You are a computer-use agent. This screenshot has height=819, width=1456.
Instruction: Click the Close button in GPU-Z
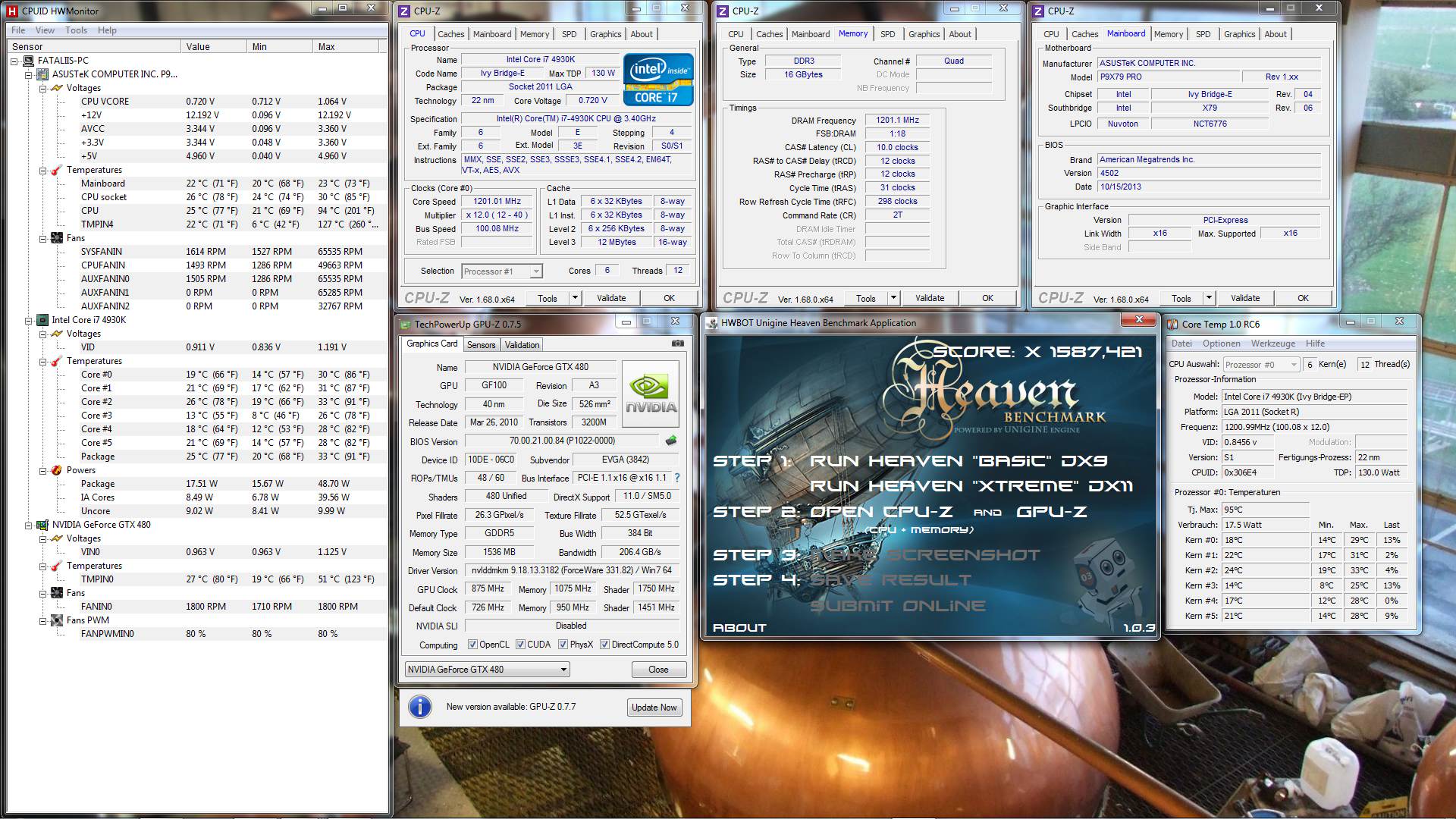click(x=658, y=670)
